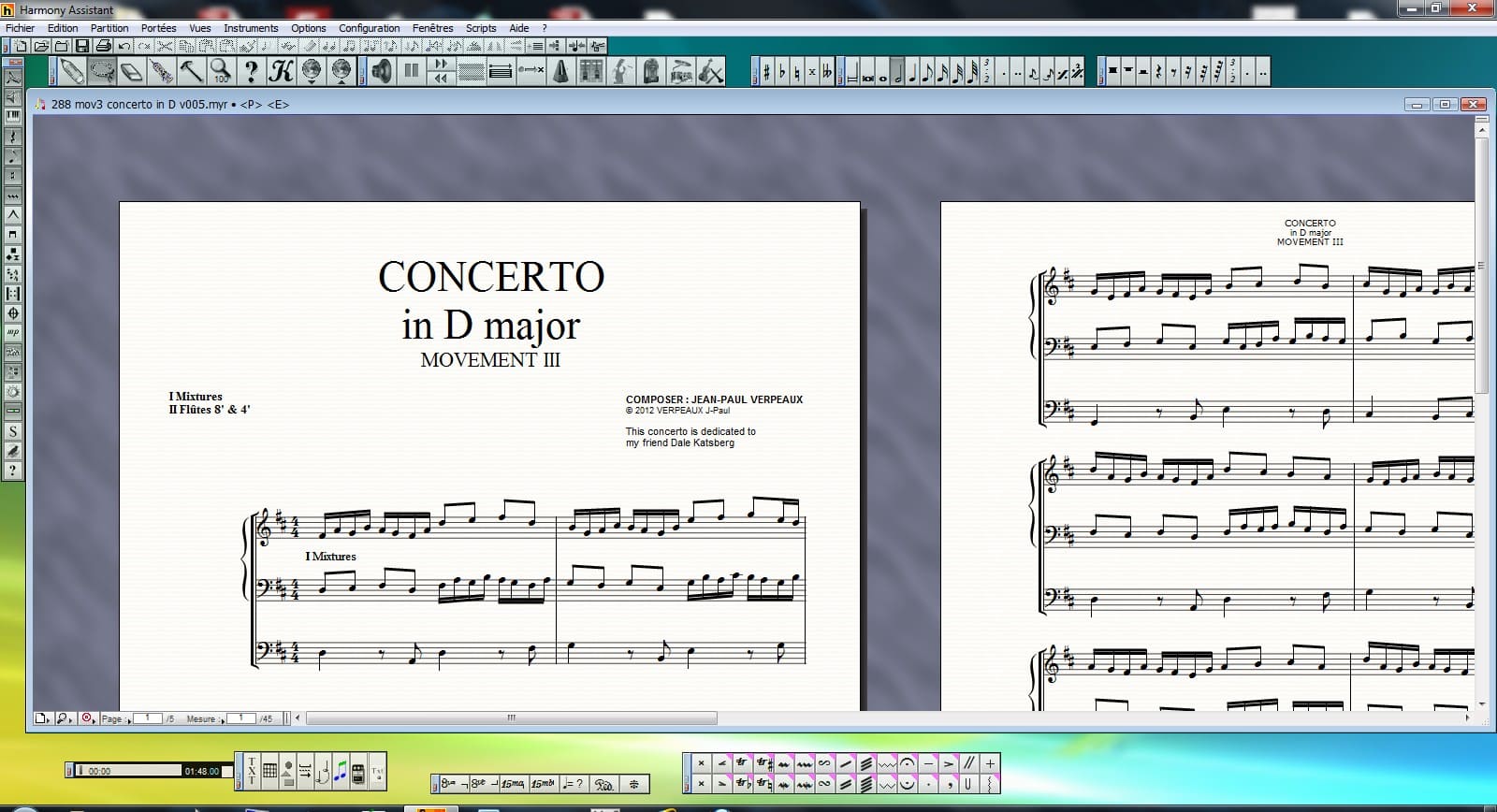Open the metronome icon
This screenshot has height=812, width=1497.
click(x=561, y=71)
